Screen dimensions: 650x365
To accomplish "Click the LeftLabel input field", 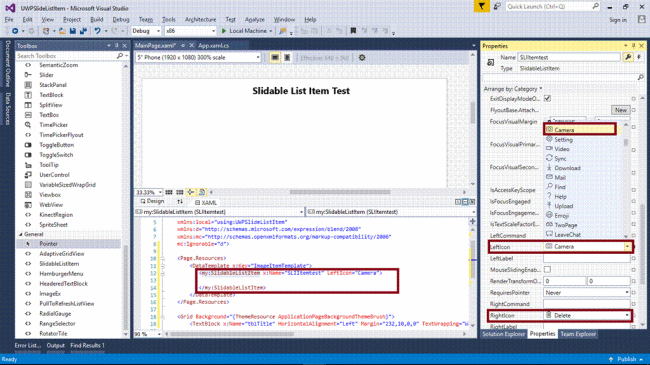I will tap(587, 258).
